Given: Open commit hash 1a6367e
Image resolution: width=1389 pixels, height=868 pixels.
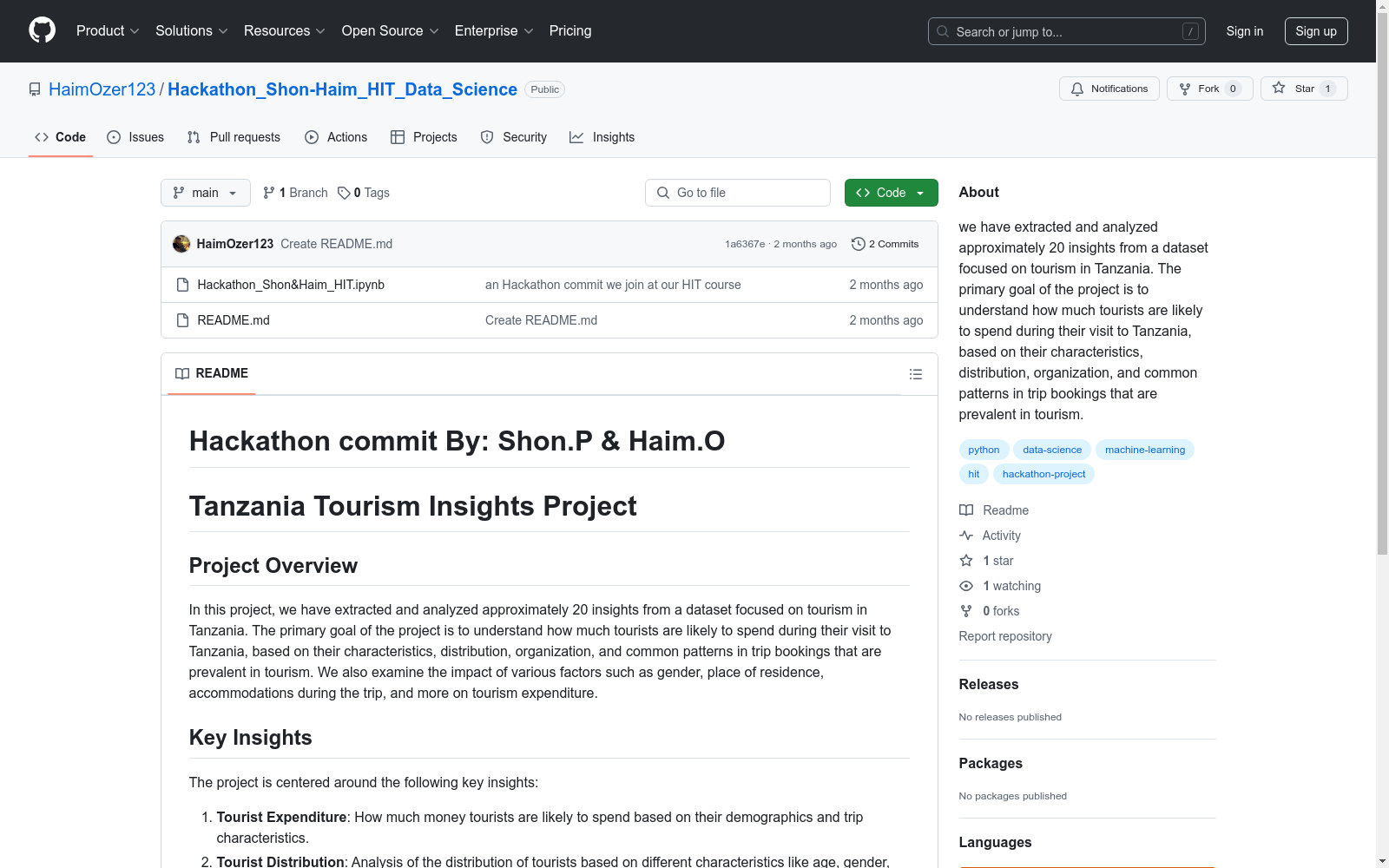Looking at the screenshot, I should coord(745,244).
